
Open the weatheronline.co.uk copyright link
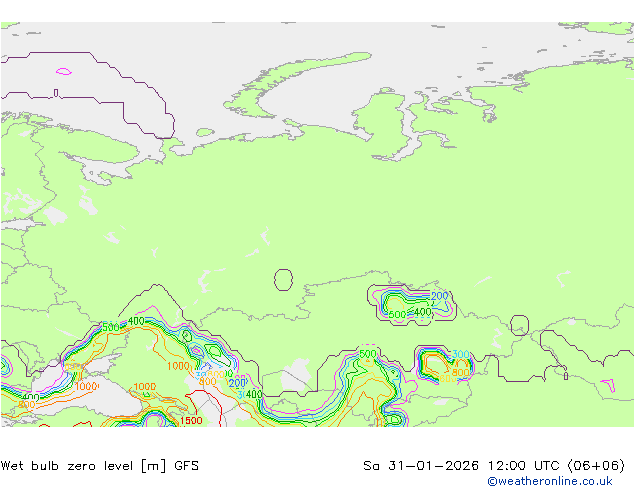click(x=550, y=481)
